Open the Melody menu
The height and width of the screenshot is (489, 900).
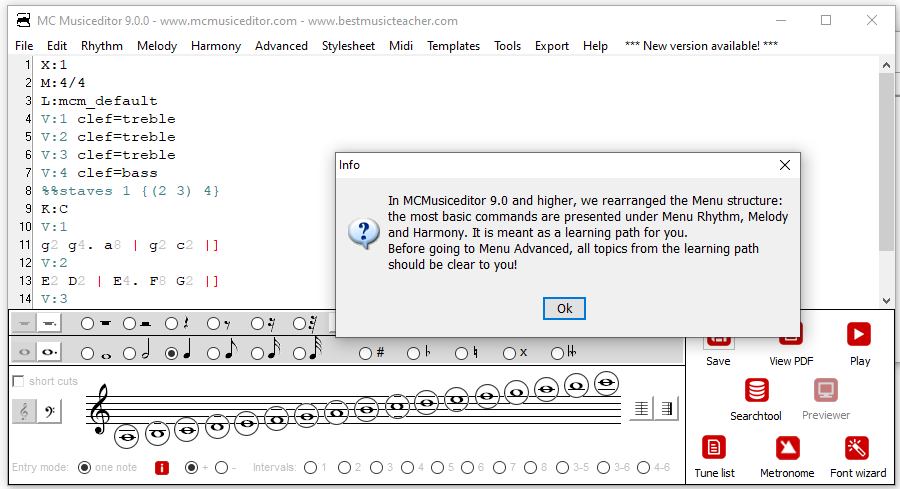click(157, 46)
